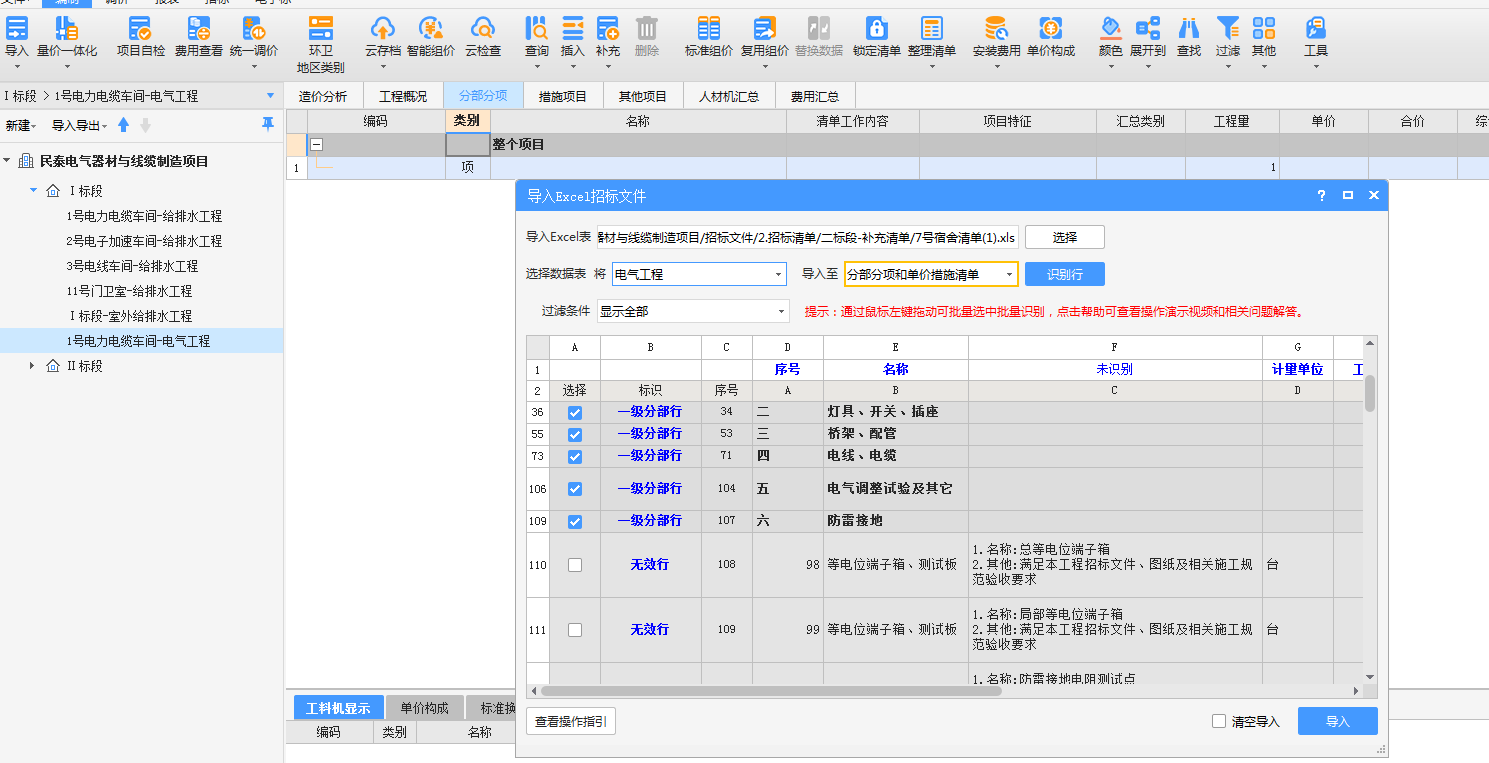Click the 统一调价 icon

pyautogui.click(x=254, y=28)
